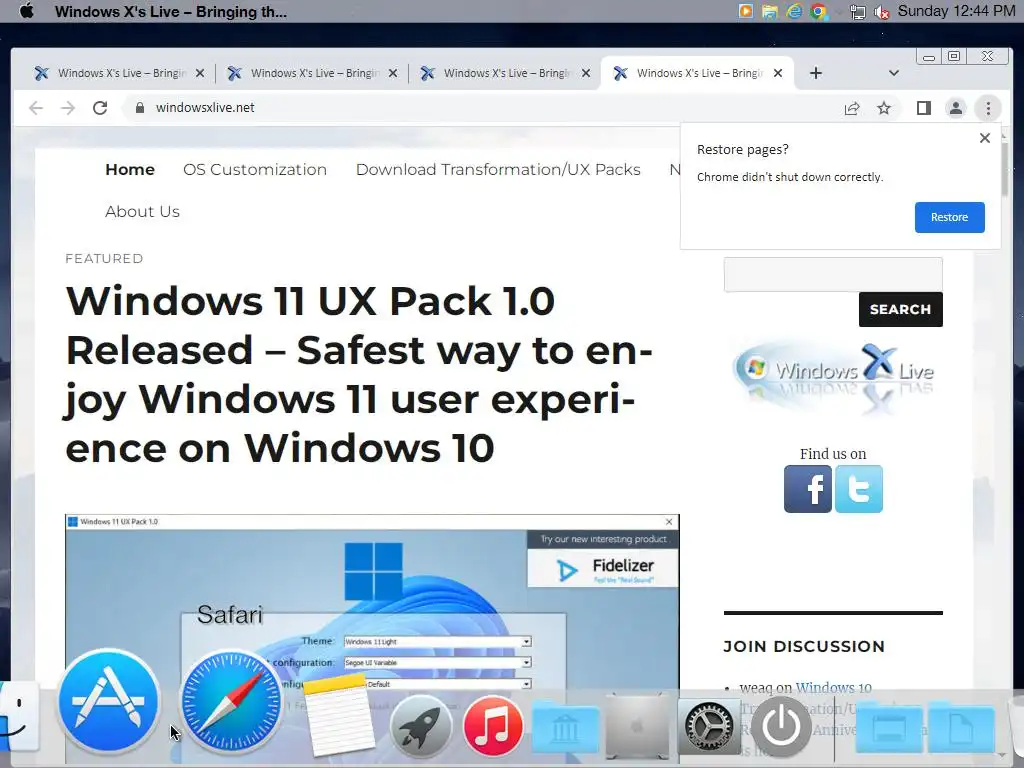Click the Sunday 12:44 PM clock
The image size is (1024, 768).
956,11
